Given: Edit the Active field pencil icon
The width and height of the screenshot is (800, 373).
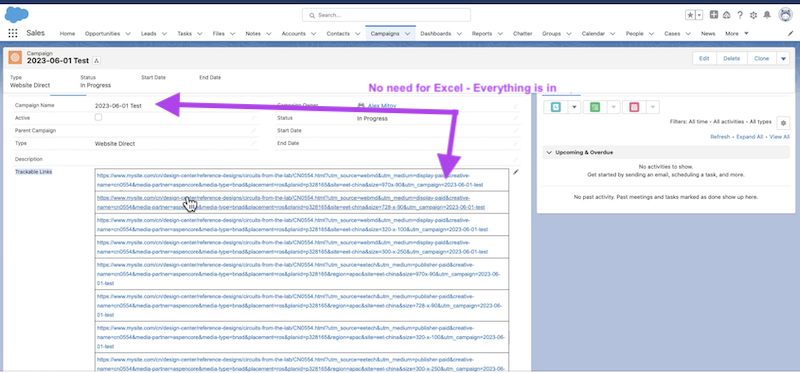Looking at the screenshot, I should 254,118.
